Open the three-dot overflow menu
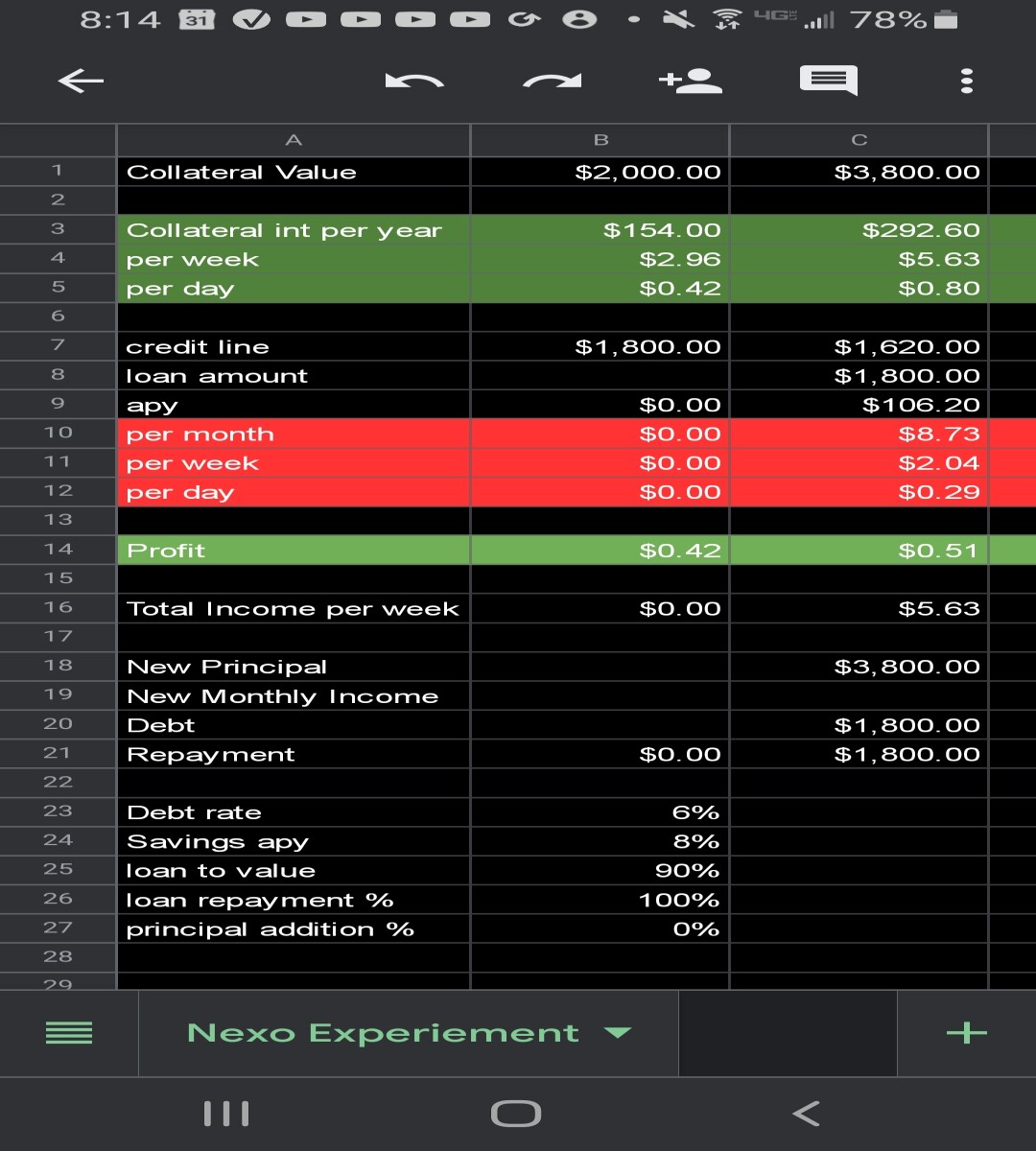Viewport: 1036px width, 1151px height. click(x=967, y=82)
